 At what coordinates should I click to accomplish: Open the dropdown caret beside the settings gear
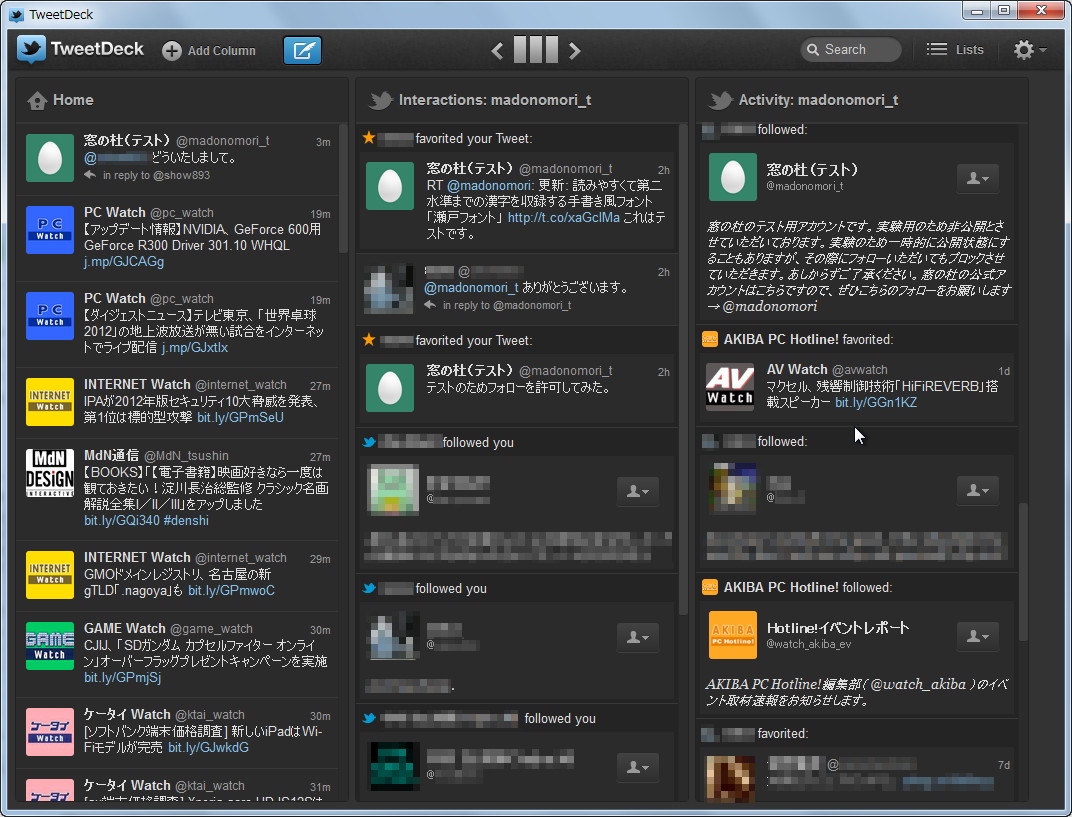click(x=1042, y=49)
